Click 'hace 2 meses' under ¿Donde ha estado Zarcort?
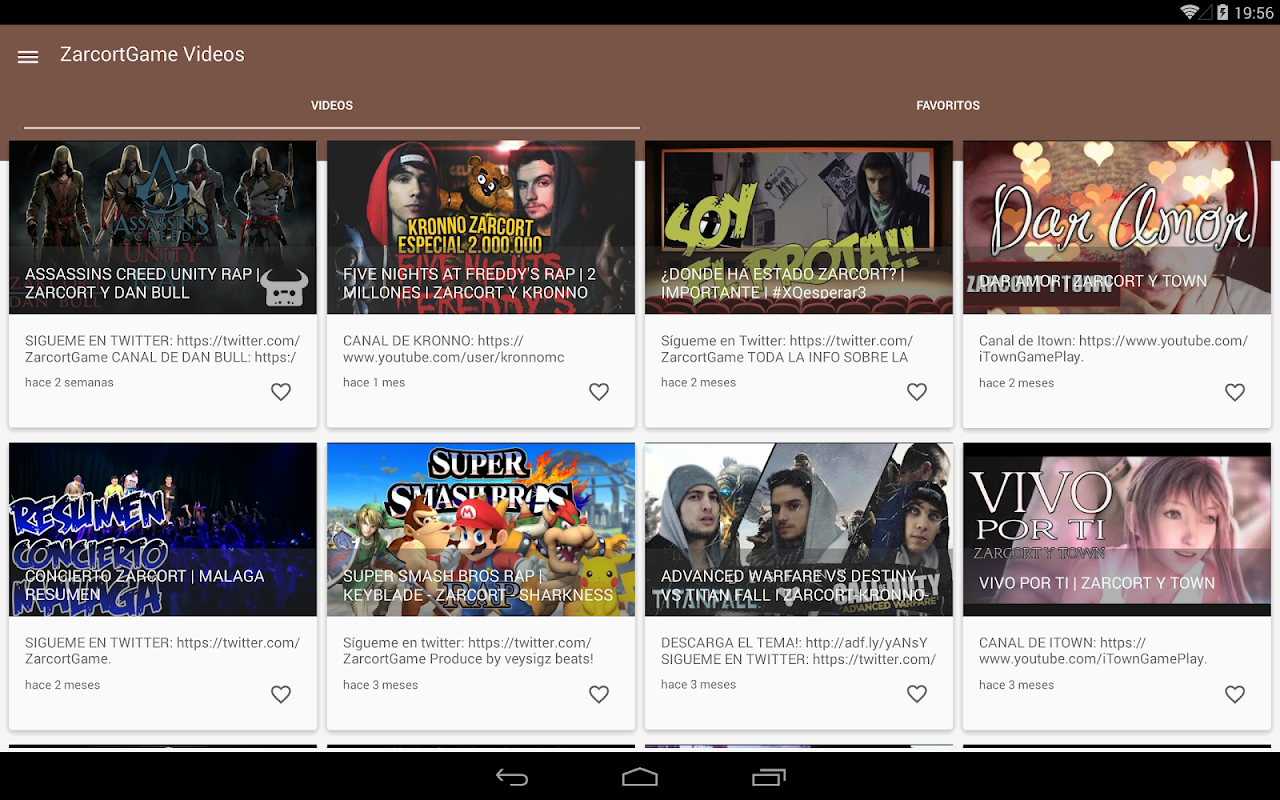Viewport: 1280px width, 800px height. click(x=698, y=383)
